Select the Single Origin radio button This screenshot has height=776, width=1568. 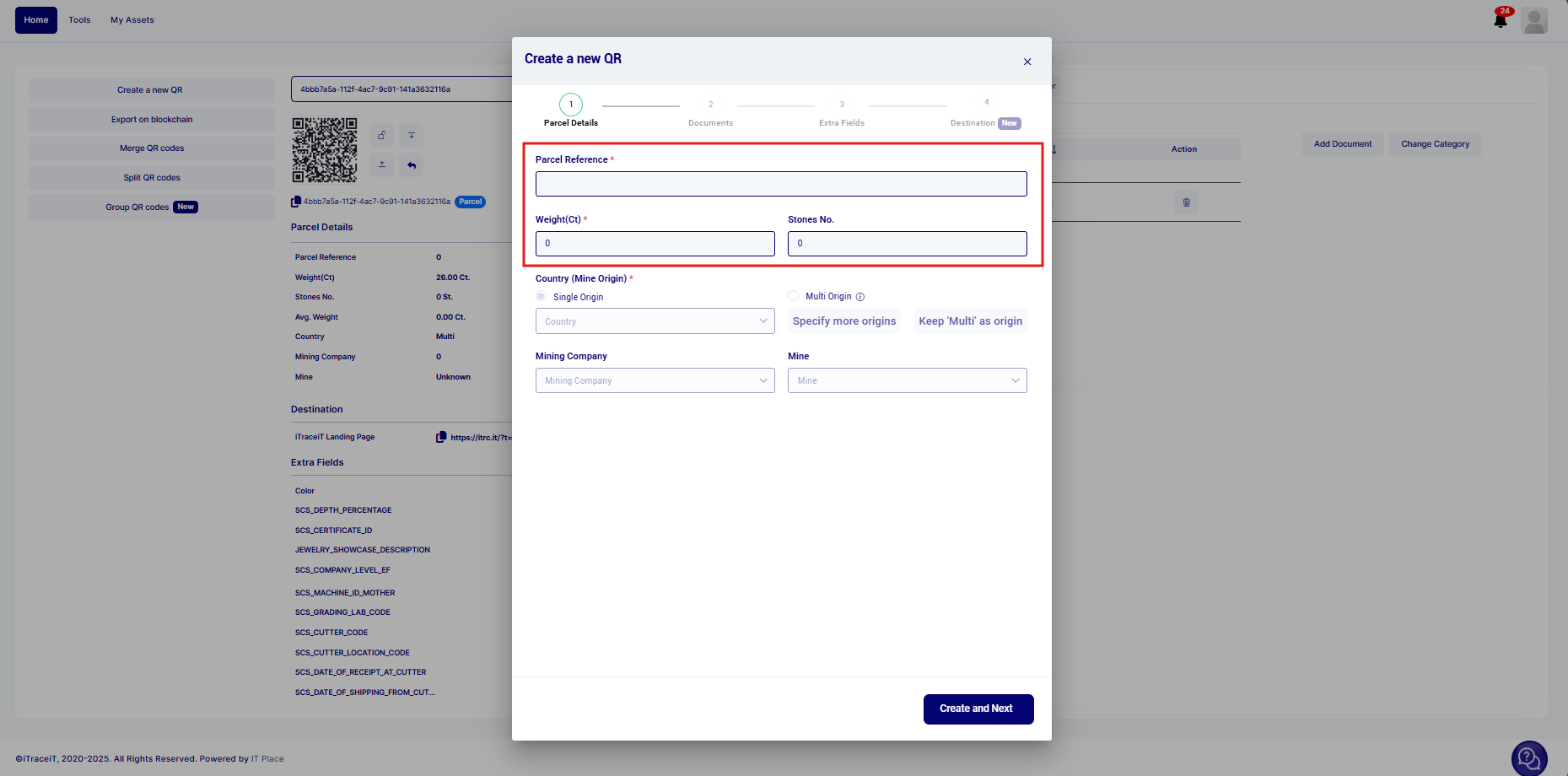click(x=542, y=296)
